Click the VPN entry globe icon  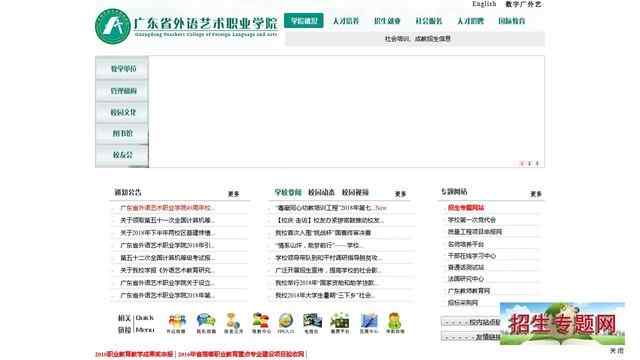point(286,321)
